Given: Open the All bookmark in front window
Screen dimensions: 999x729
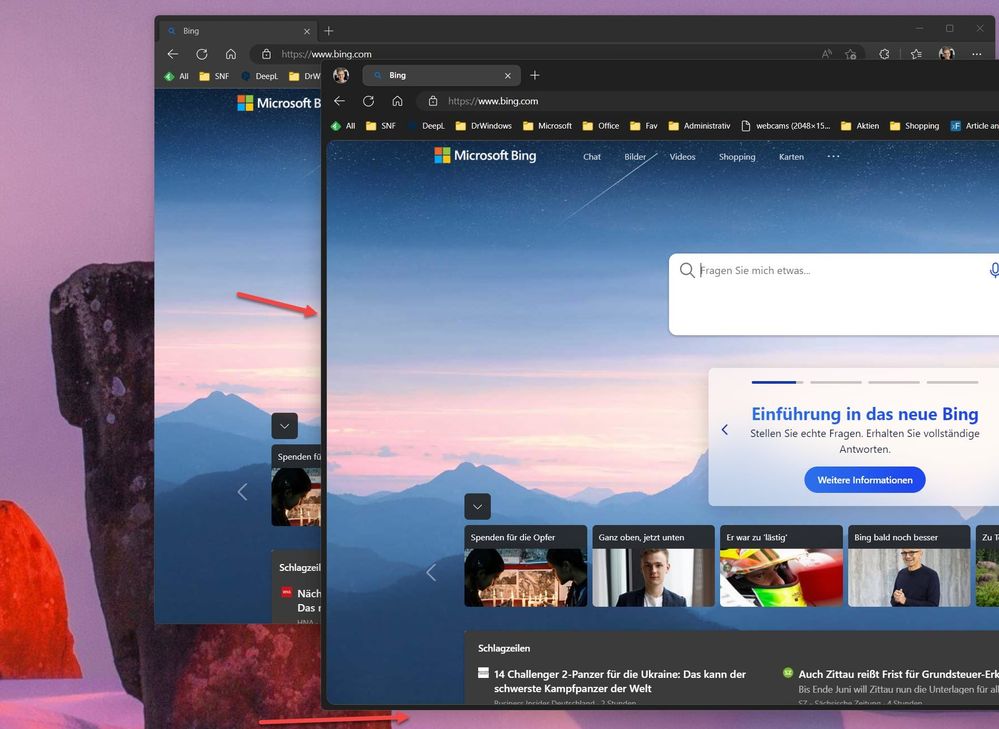Looking at the screenshot, I should tap(343, 126).
